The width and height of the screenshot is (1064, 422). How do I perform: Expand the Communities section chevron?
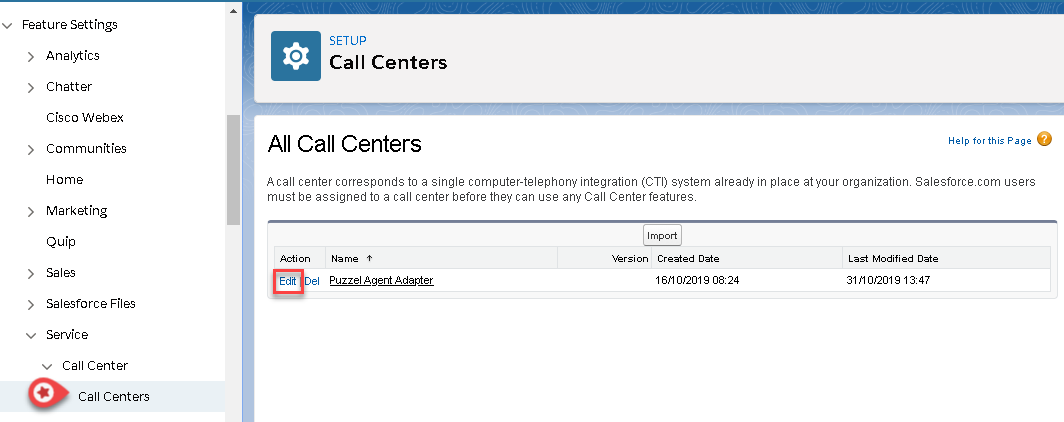[31, 149]
